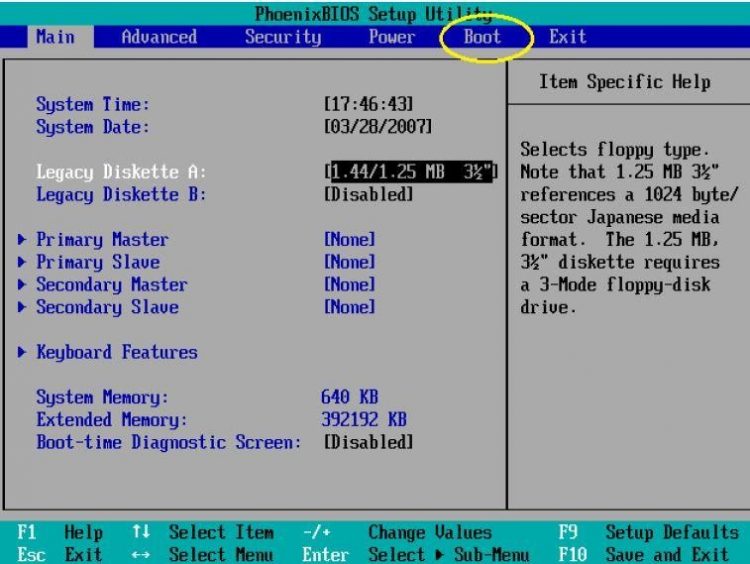The width and height of the screenshot is (750, 564).
Task: Expand the Keyboard Features arrow
Action: tap(22, 352)
